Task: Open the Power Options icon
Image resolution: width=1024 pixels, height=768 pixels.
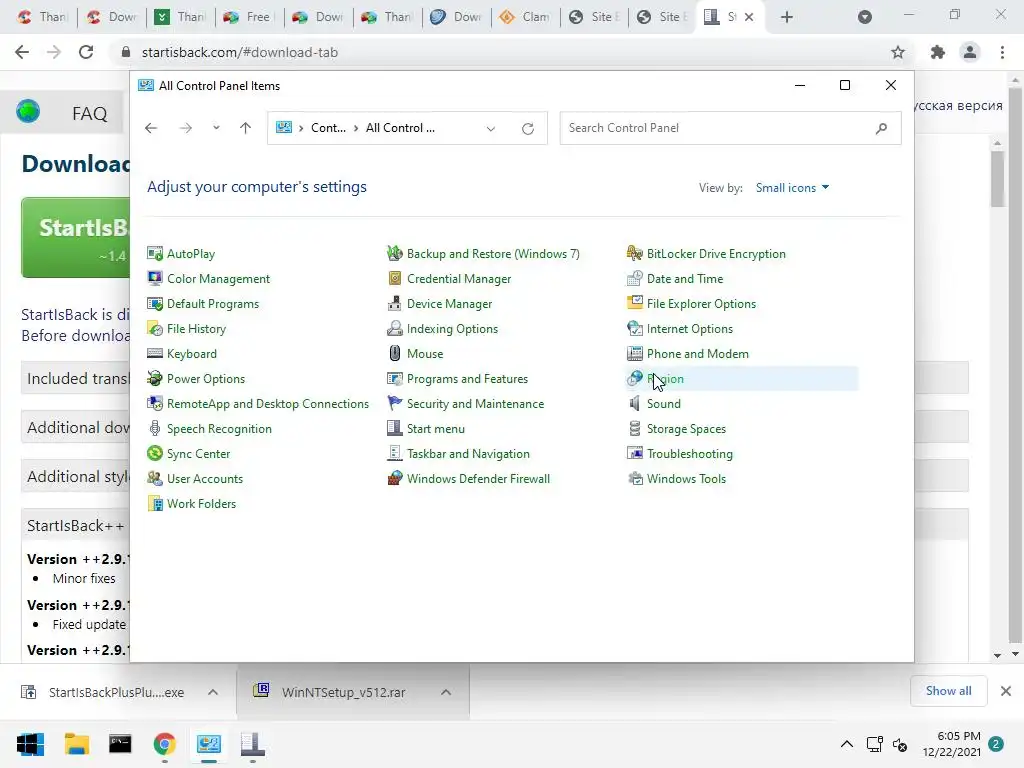Action: pos(155,378)
